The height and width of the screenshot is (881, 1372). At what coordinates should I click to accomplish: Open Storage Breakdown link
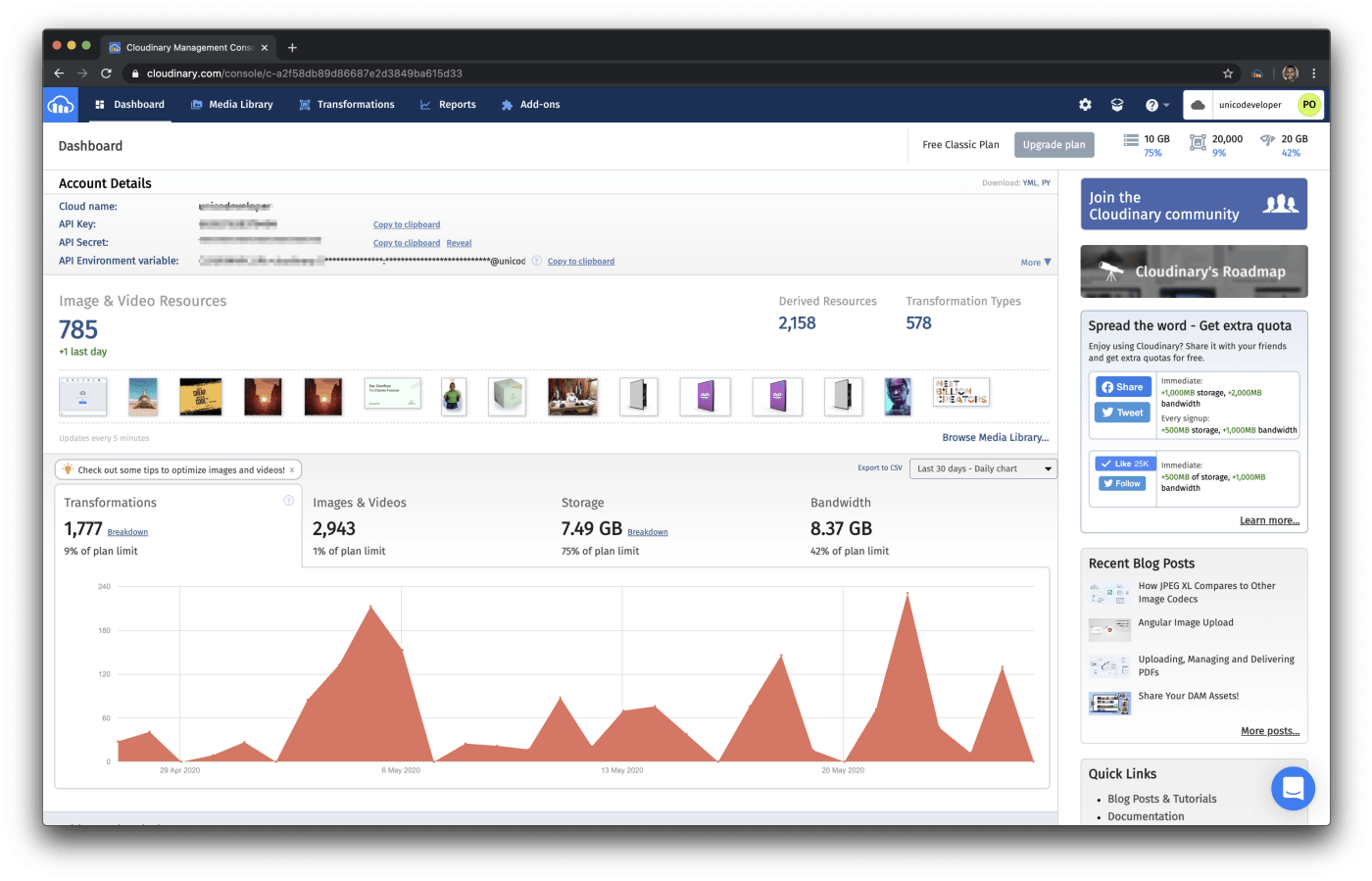click(x=648, y=532)
